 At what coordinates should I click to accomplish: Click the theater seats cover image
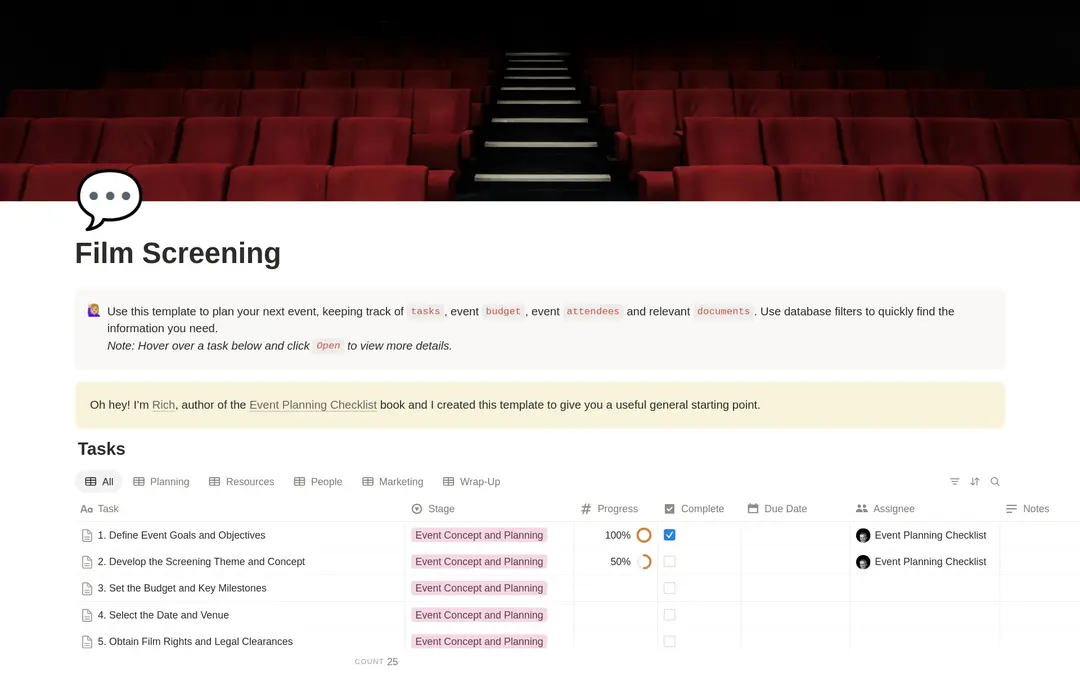pyautogui.click(x=540, y=101)
